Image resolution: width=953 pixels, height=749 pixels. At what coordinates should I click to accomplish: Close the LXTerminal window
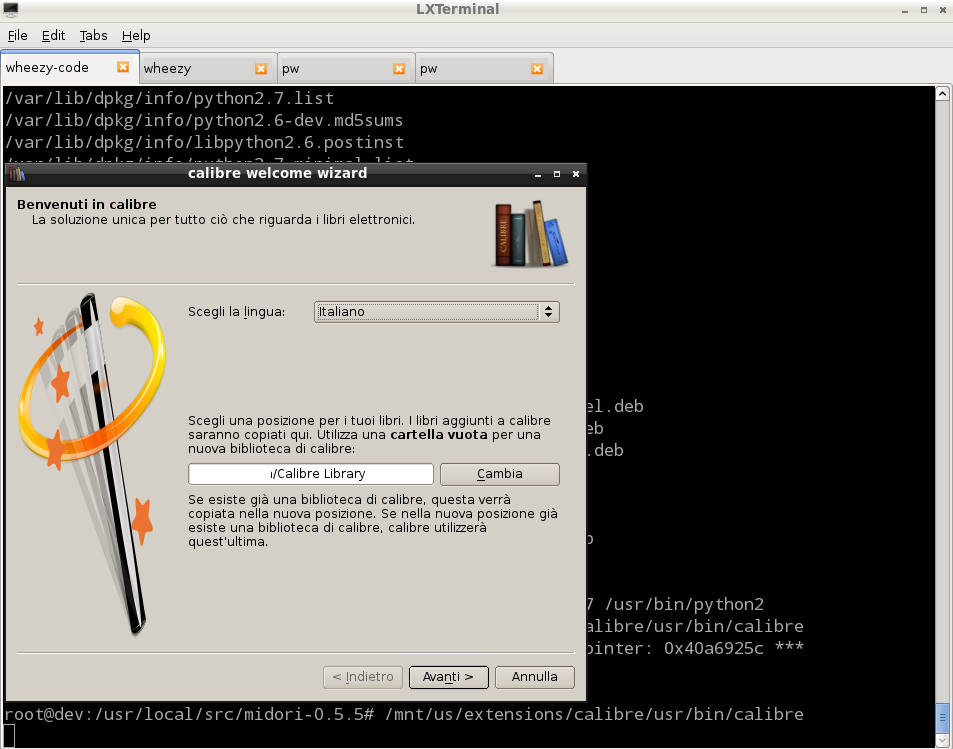pyautogui.click(x=943, y=10)
